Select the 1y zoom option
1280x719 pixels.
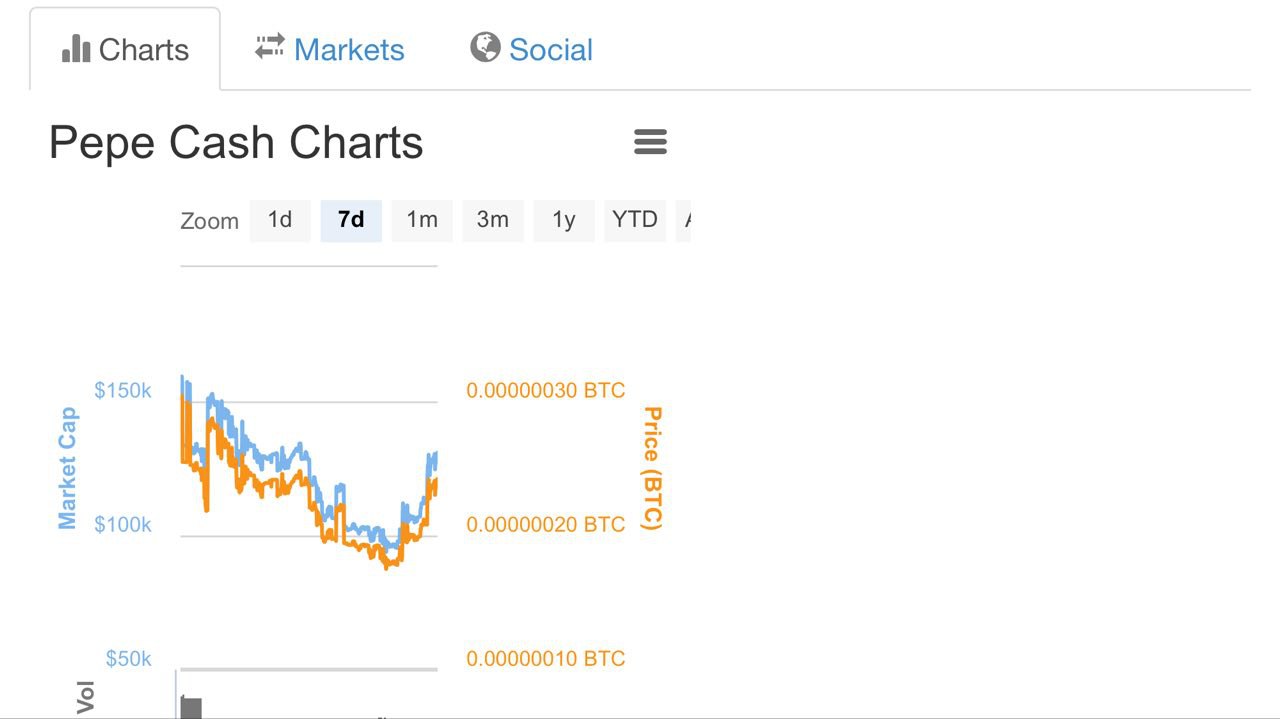[564, 220]
